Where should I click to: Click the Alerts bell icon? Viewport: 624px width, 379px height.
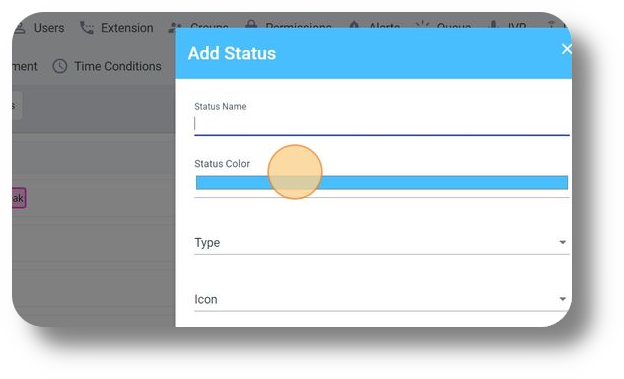pos(354,25)
